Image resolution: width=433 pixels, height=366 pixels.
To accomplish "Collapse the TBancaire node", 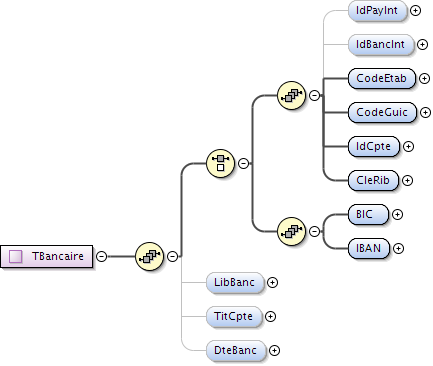I will [x=101, y=256].
